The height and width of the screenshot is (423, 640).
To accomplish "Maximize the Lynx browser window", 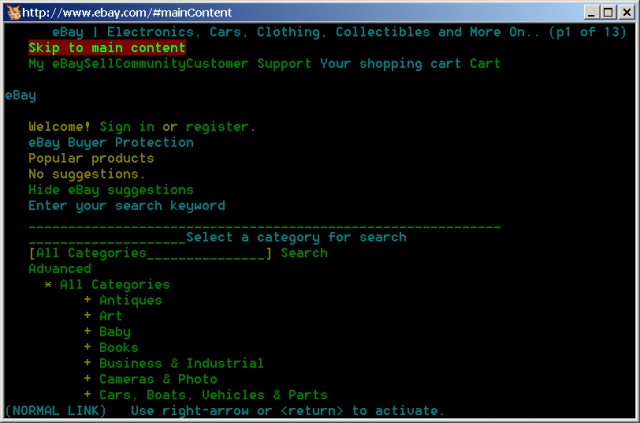I will [608, 13].
